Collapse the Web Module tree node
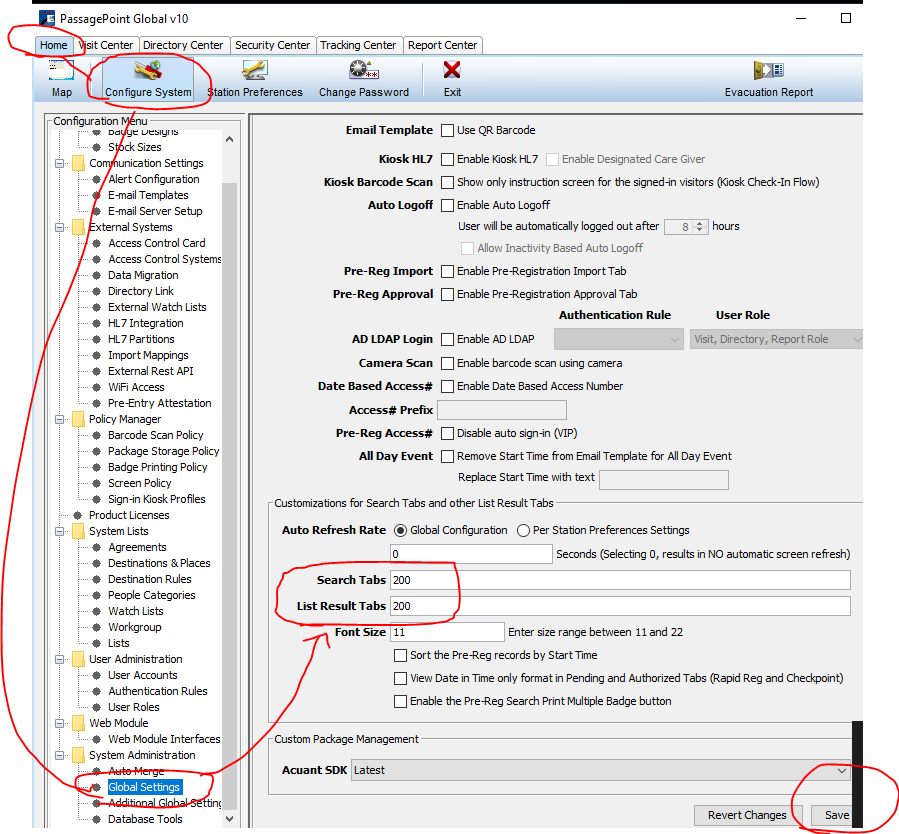The image size is (899, 834). [x=59, y=723]
